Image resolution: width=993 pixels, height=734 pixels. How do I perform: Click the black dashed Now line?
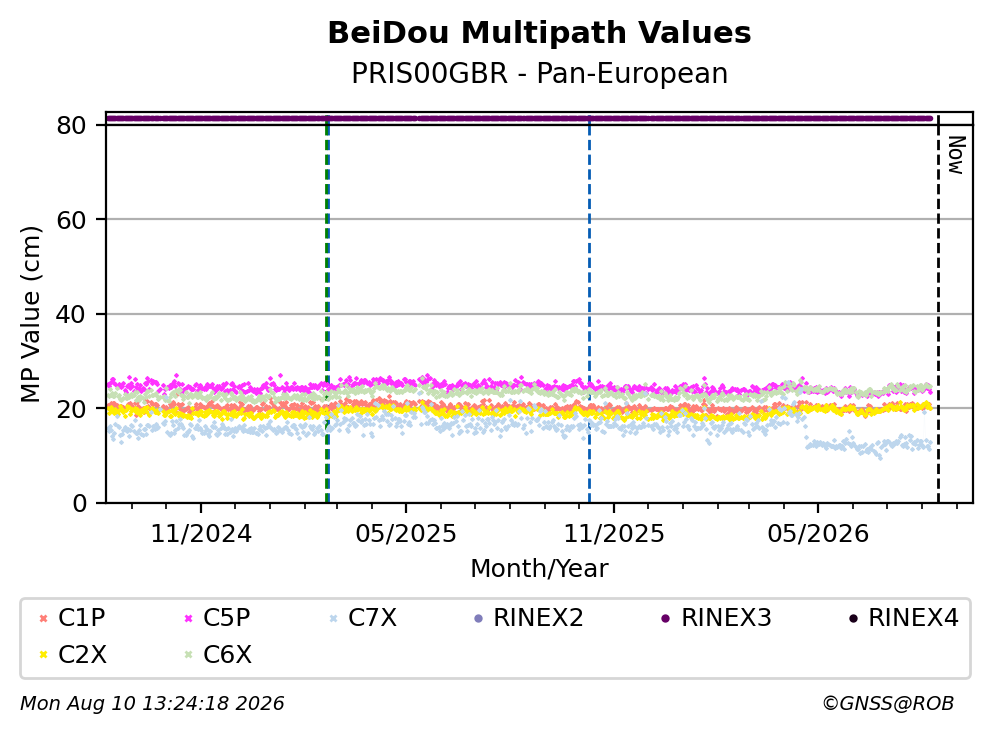(x=938, y=309)
